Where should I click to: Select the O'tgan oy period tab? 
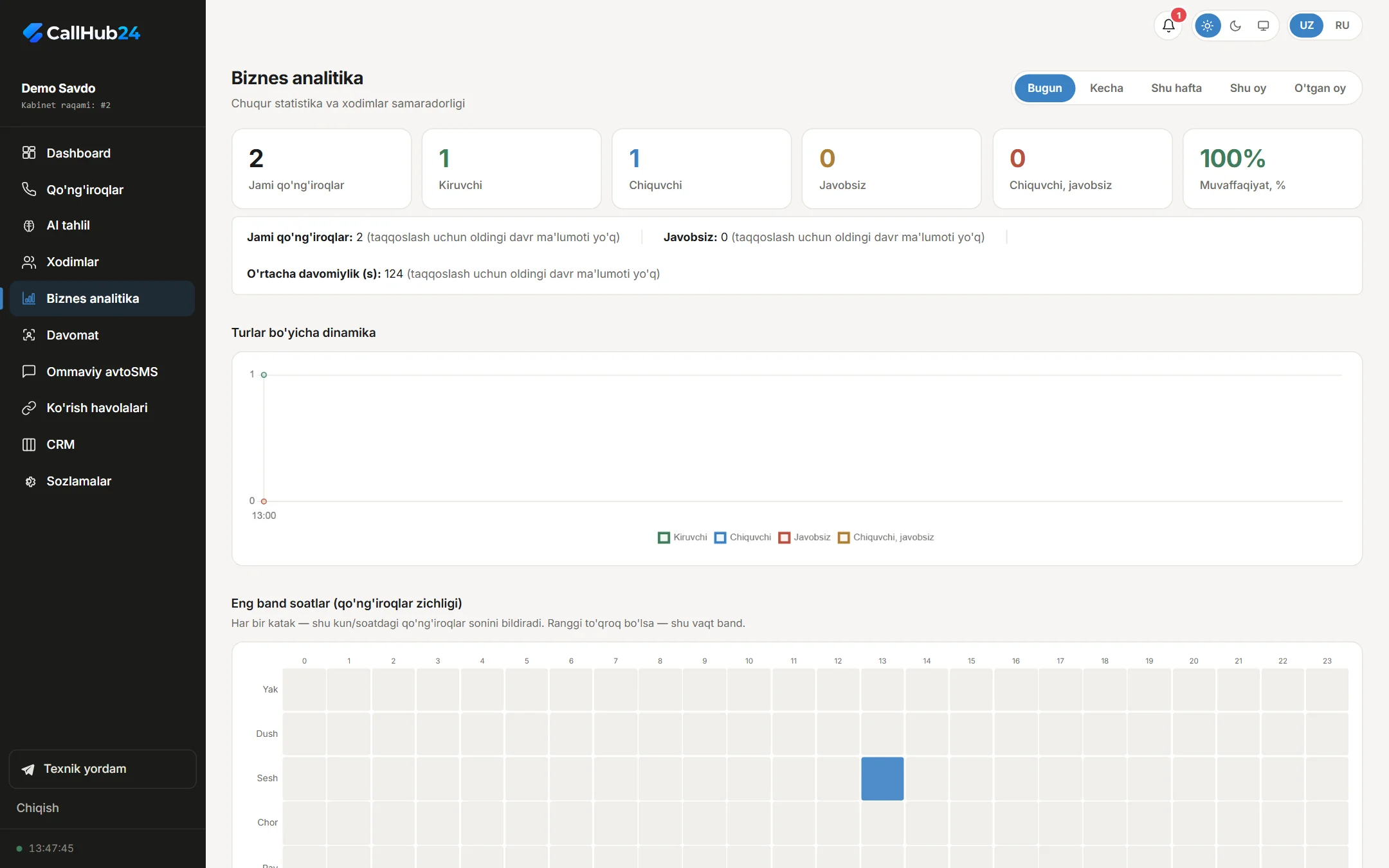click(1320, 88)
